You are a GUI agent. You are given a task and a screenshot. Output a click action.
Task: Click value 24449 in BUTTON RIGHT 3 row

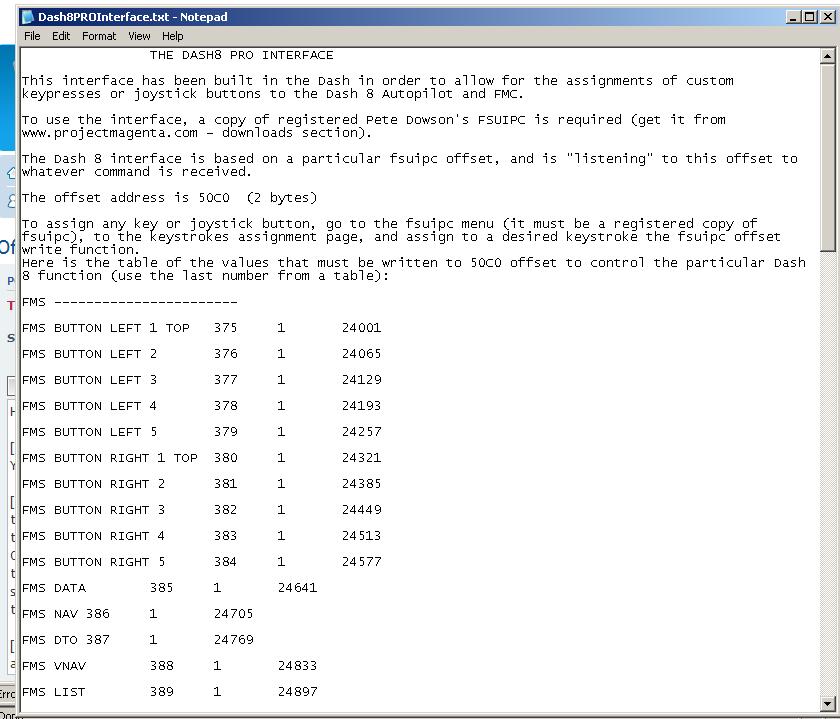point(362,510)
